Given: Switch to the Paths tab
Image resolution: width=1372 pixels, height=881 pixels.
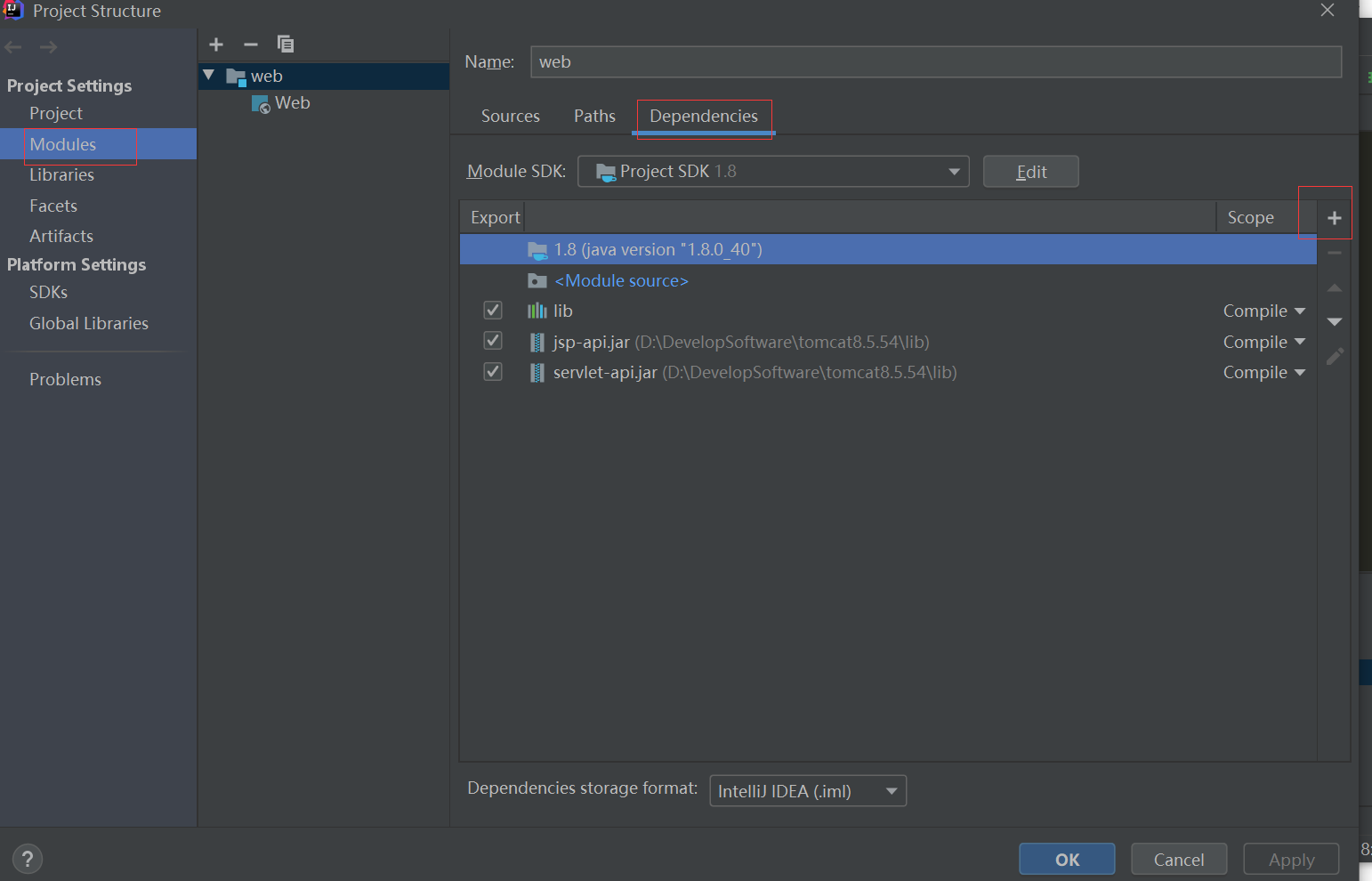Looking at the screenshot, I should pyautogui.click(x=594, y=117).
